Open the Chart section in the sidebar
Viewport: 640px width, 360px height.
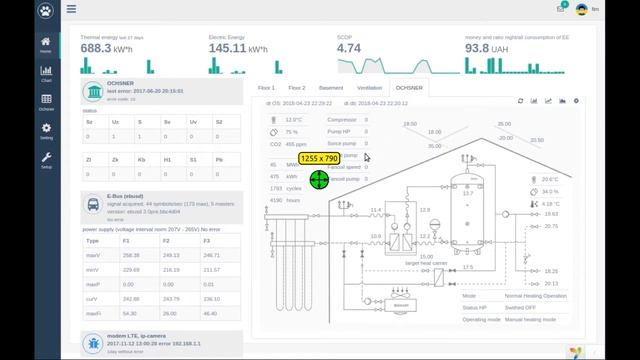(46, 73)
